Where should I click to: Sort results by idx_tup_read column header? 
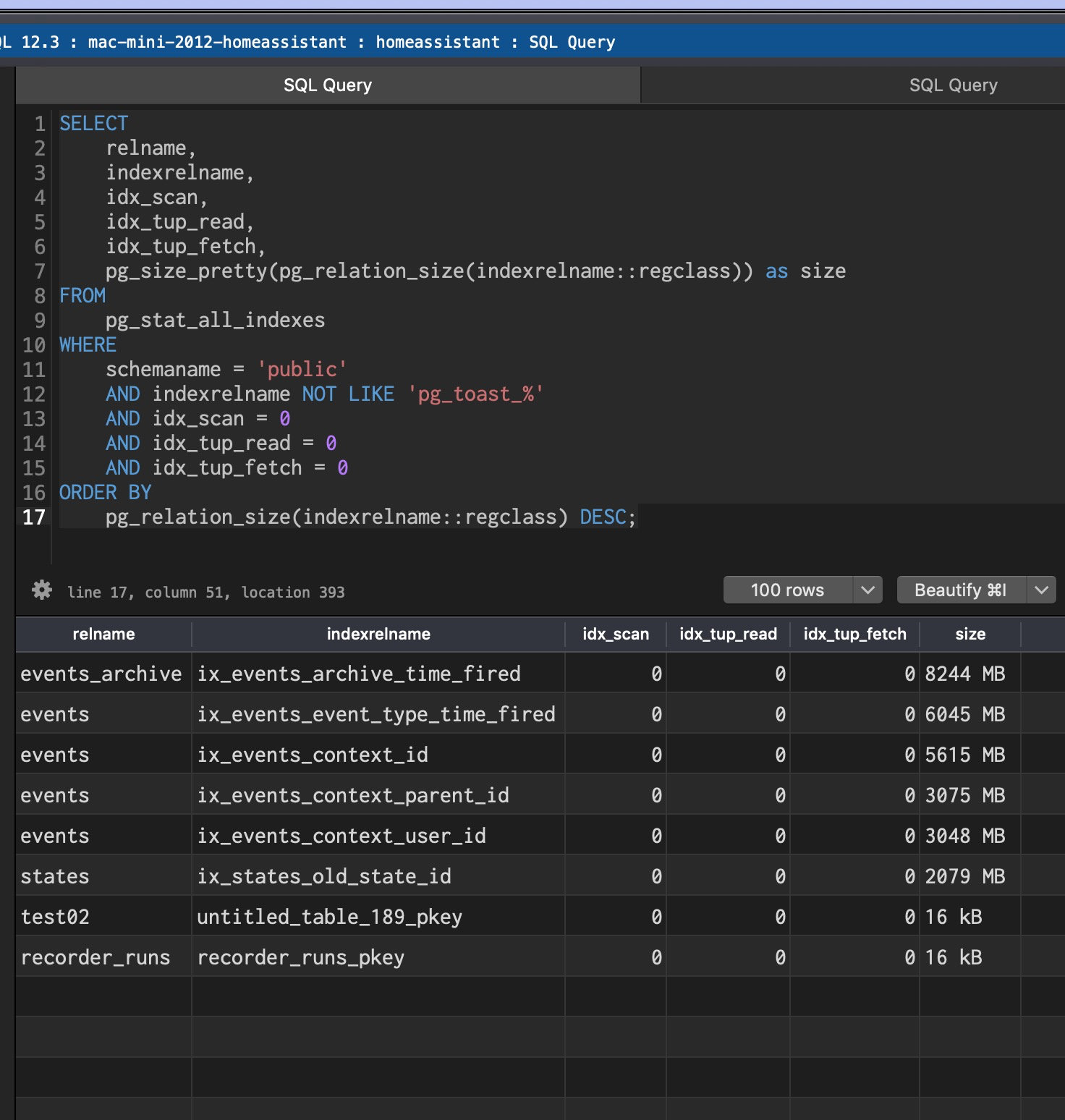pos(728,635)
